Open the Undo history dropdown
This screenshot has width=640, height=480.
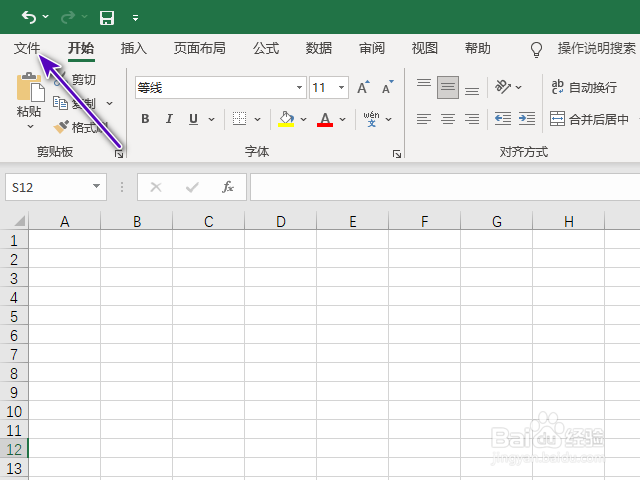click(46, 17)
